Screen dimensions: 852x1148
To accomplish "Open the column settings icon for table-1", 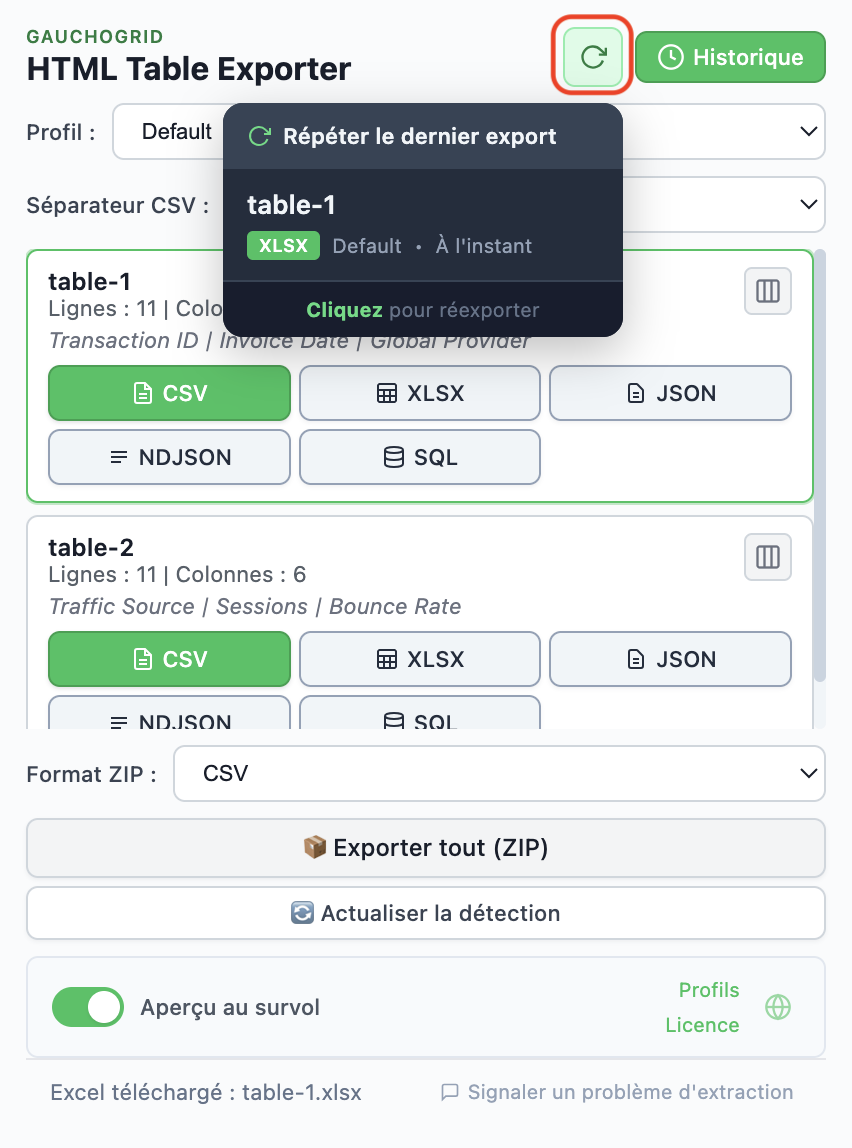I will pos(768,291).
